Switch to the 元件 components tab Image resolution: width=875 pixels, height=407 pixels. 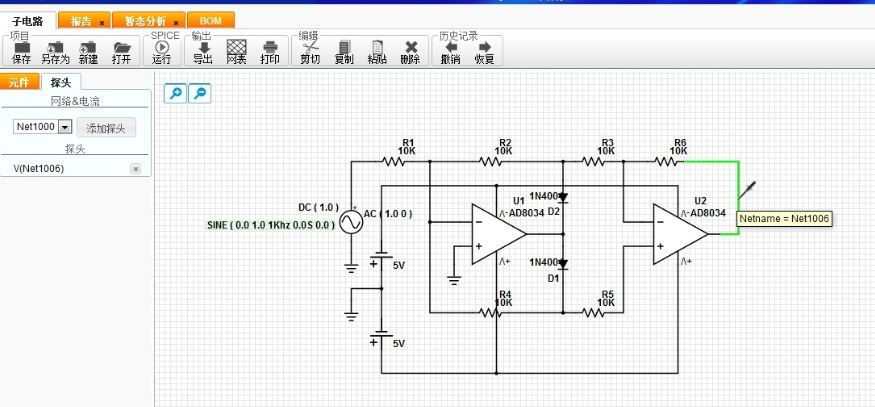coord(20,82)
